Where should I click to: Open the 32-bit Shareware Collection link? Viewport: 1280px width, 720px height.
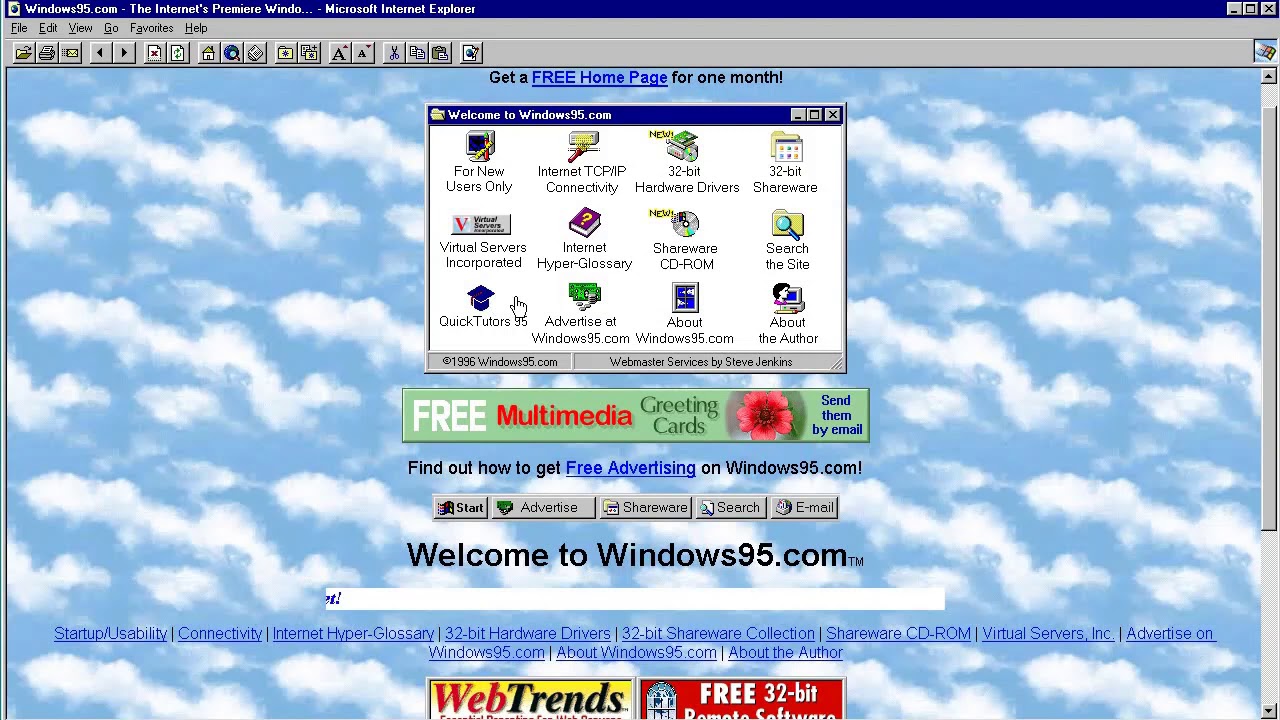pos(718,633)
